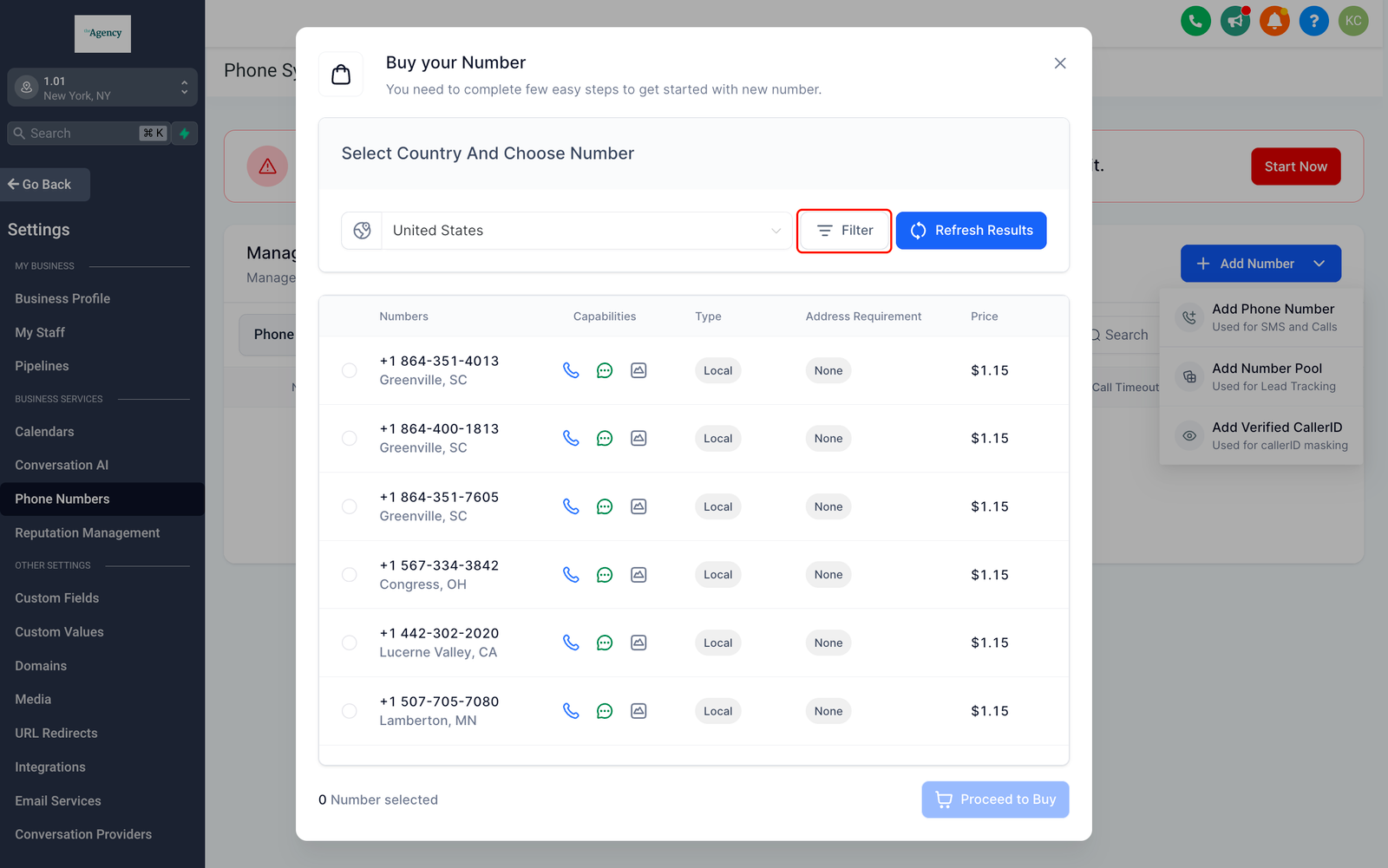Viewport: 1388px width, 868px height.
Task: Click MMS capability icon for +1 567-334-3842
Action: [x=638, y=575]
